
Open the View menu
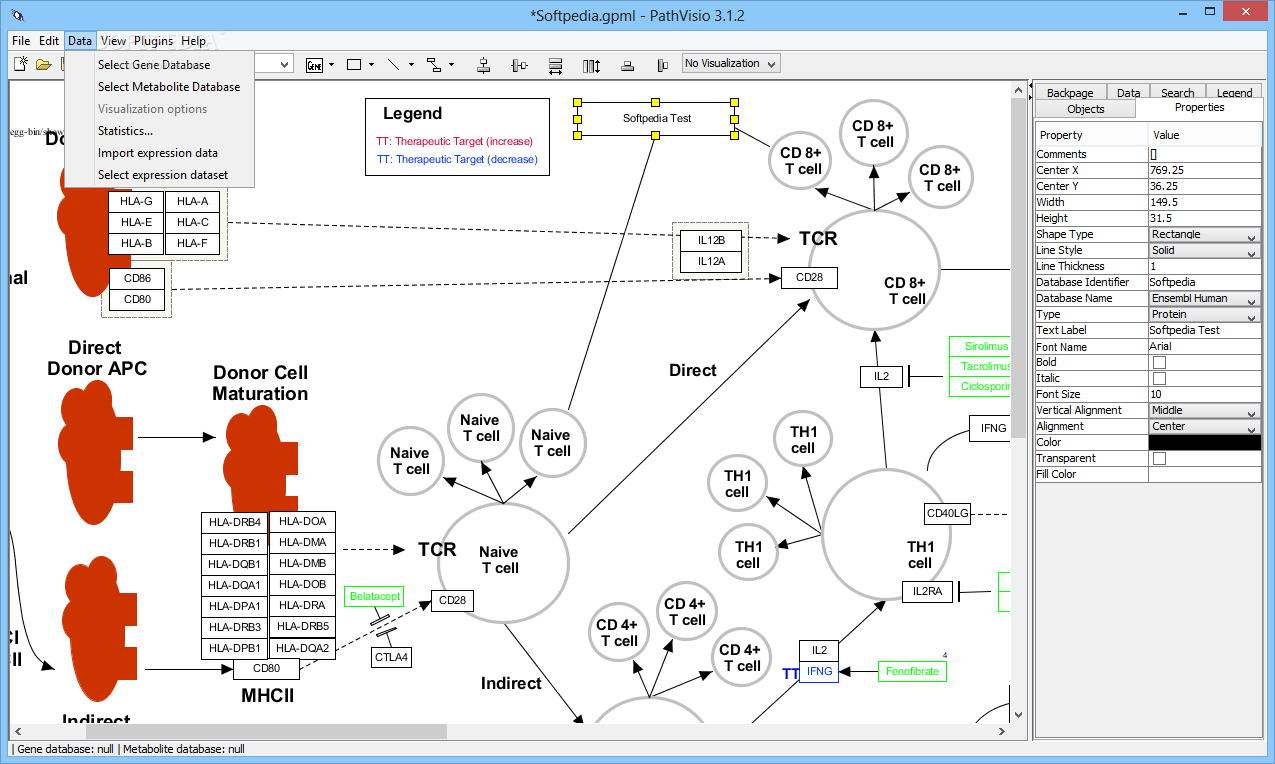tap(113, 41)
